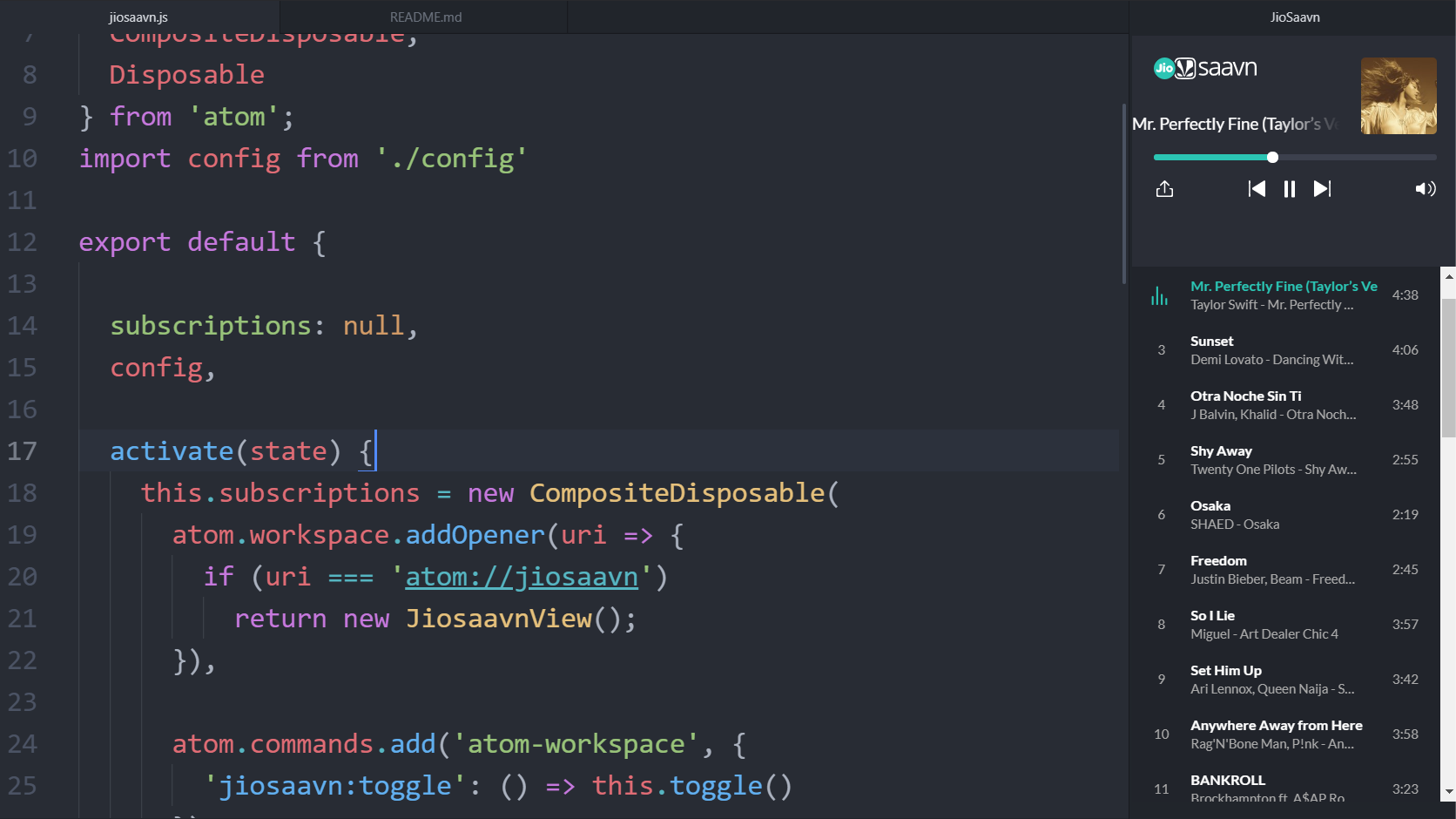This screenshot has height=819, width=1456.
Task: Play Shy Away by Twenty One Pilots
Action: click(1286, 460)
